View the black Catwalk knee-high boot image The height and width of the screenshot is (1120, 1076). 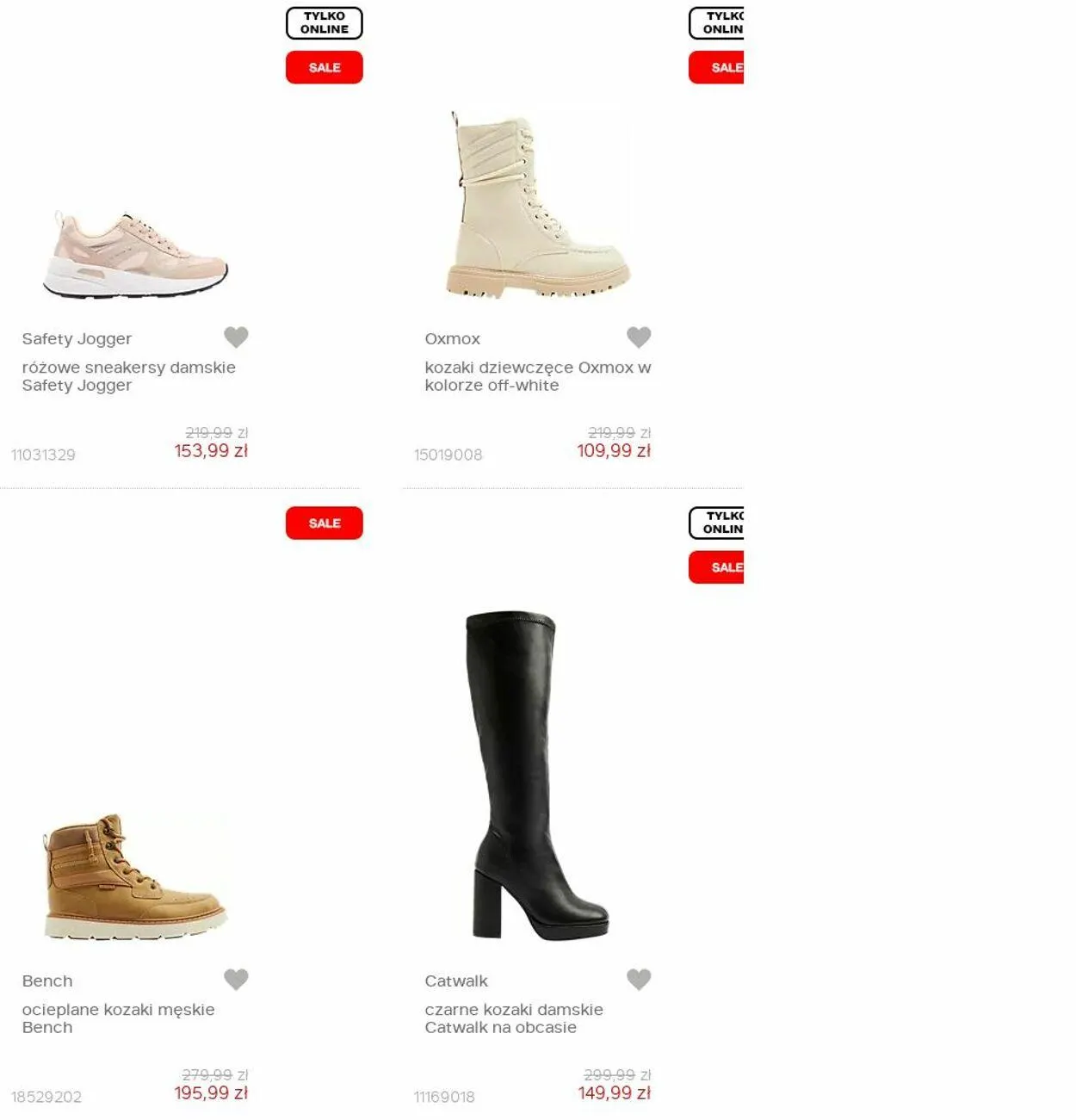[x=538, y=776]
